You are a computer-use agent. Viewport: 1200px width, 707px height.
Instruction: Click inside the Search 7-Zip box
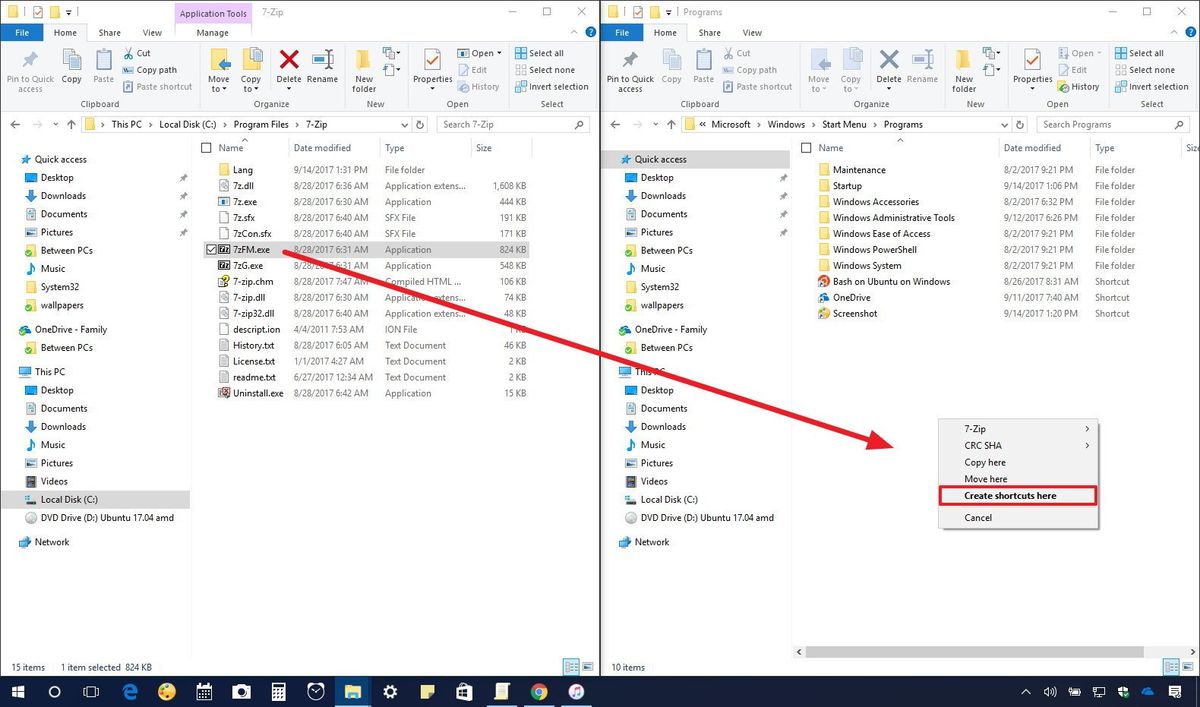[505, 124]
